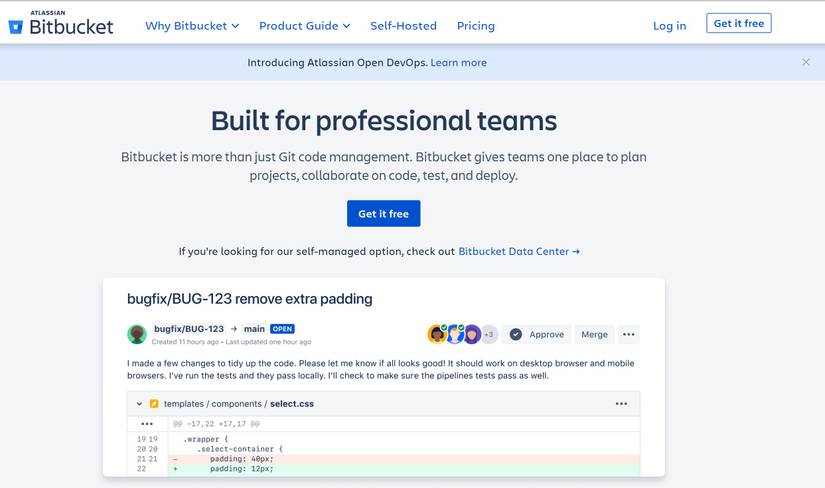Click the second reviewer avatar
This screenshot has height=488, width=825.
click(x=454, y=334)
